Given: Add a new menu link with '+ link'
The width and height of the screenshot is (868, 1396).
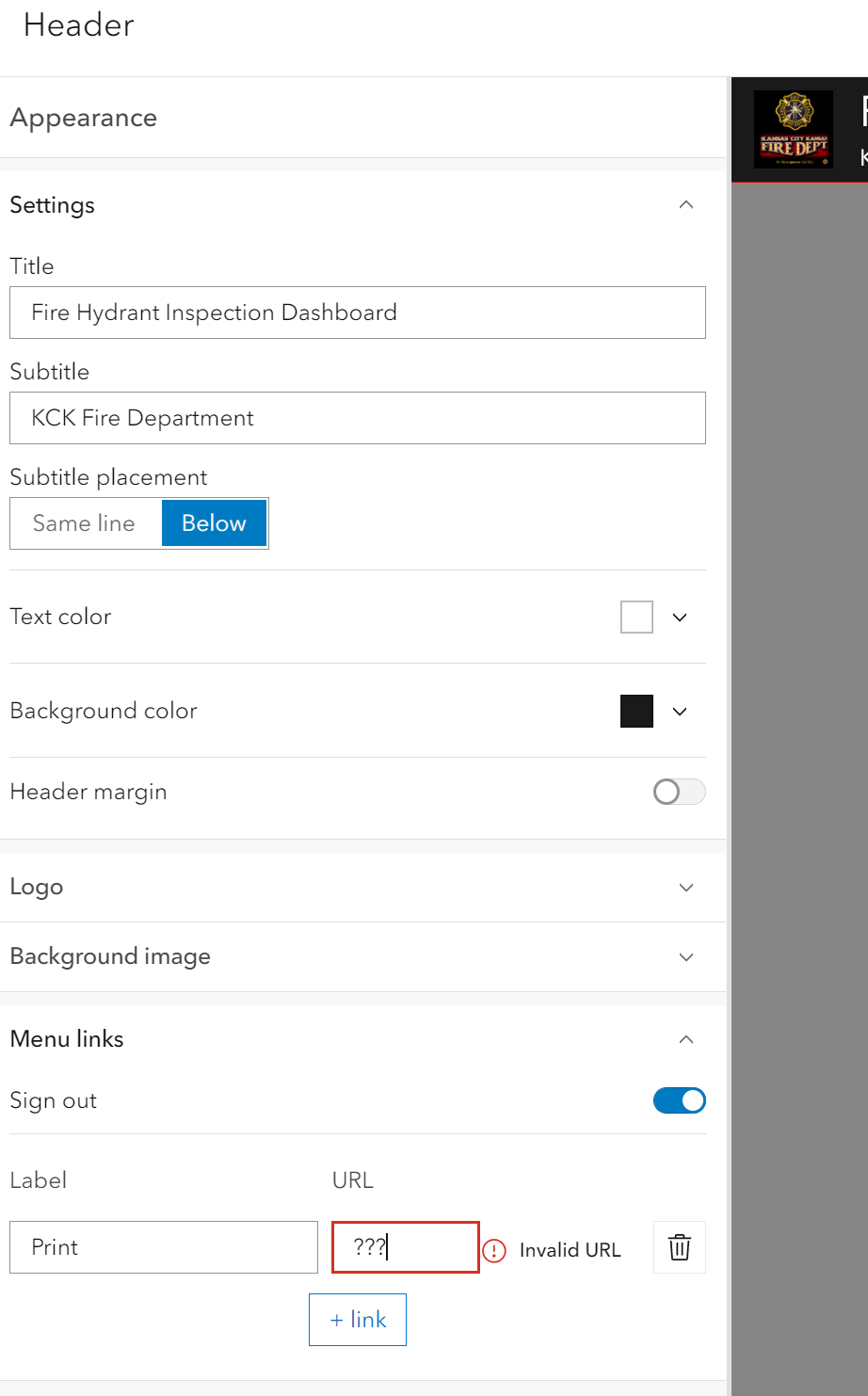Looking at the screenshot, I should [358, 1319].
